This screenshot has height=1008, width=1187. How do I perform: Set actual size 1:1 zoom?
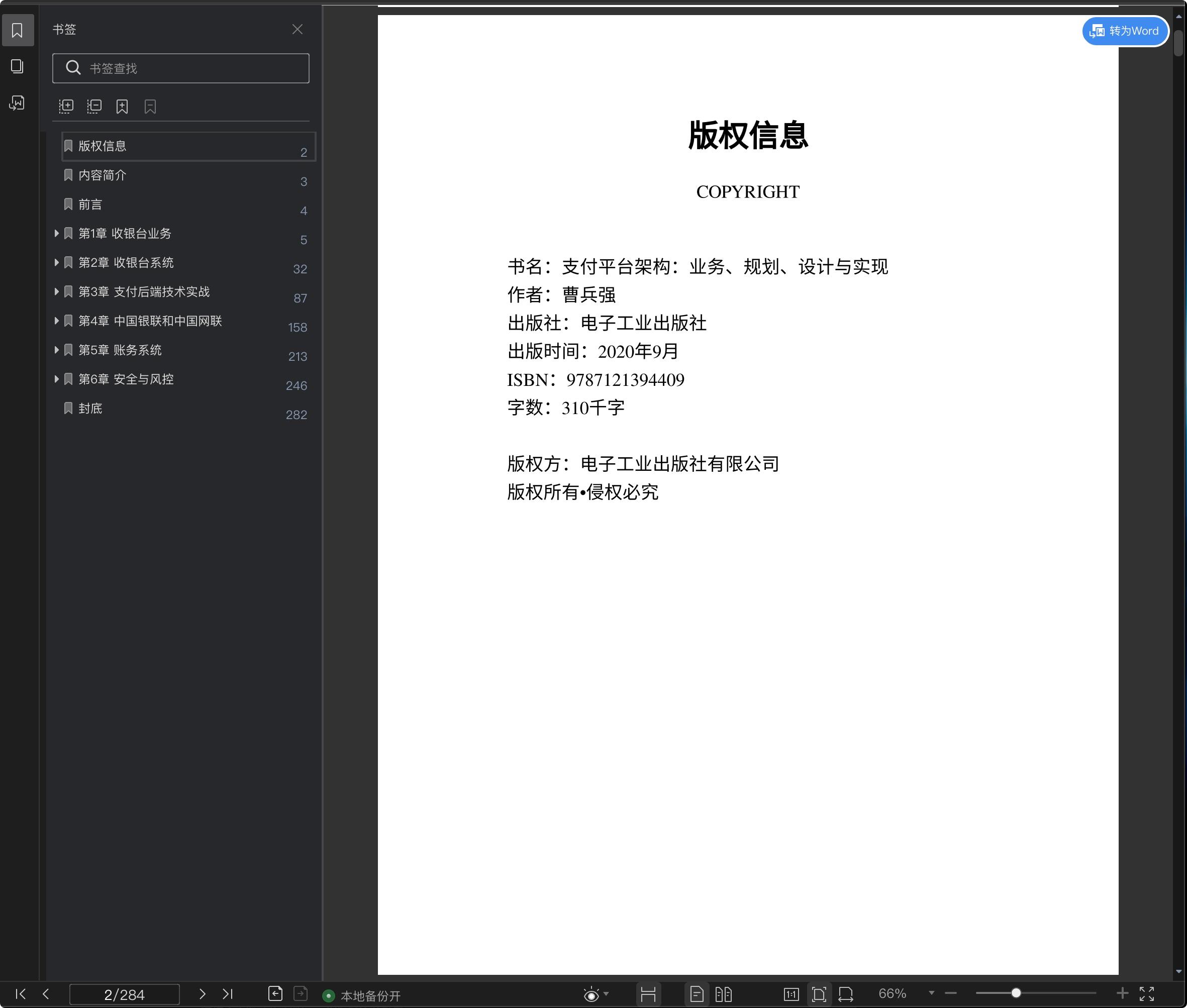791,994
